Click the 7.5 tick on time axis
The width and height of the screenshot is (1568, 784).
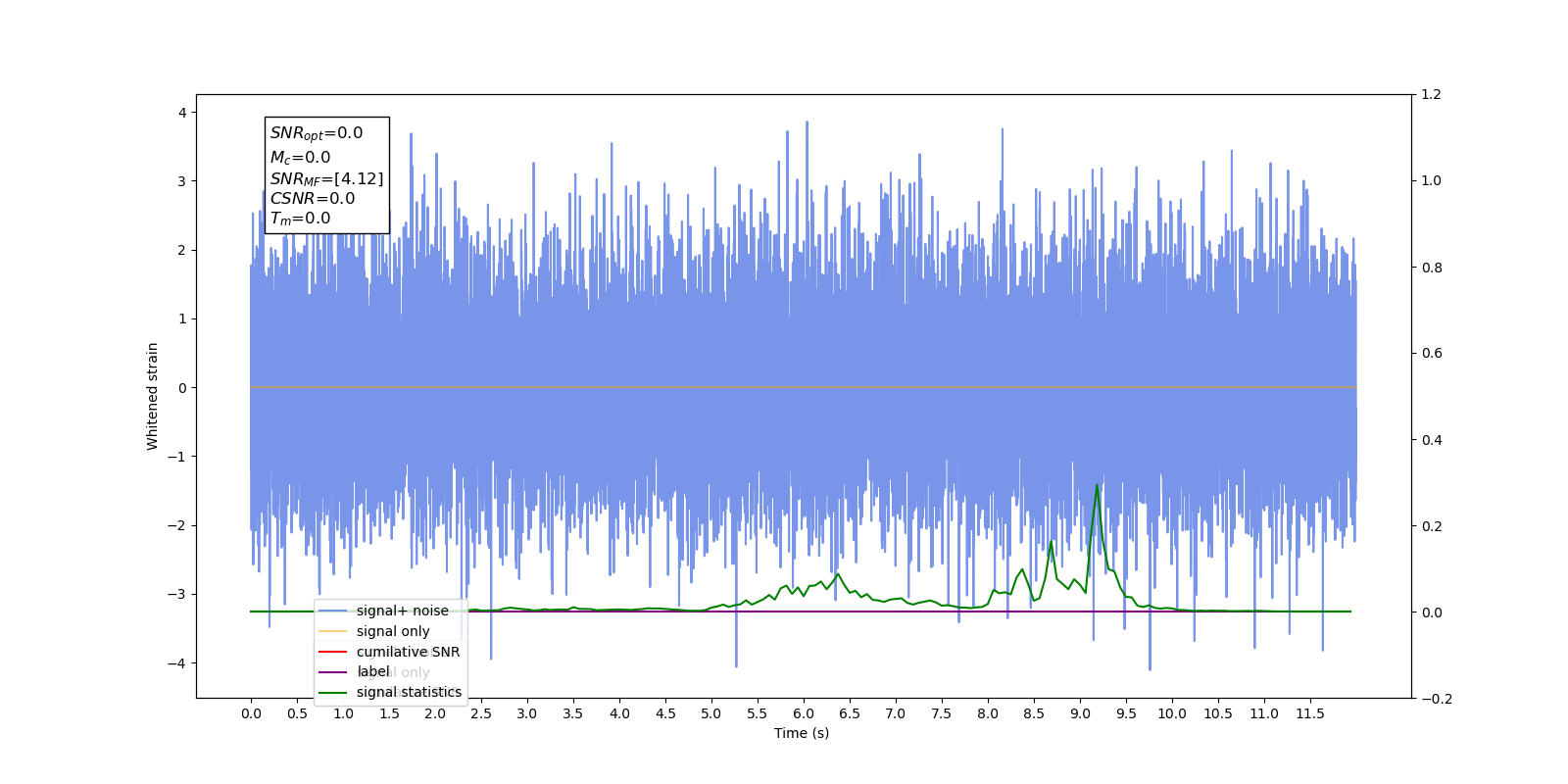pyautogui.click(x=942, y=713)
